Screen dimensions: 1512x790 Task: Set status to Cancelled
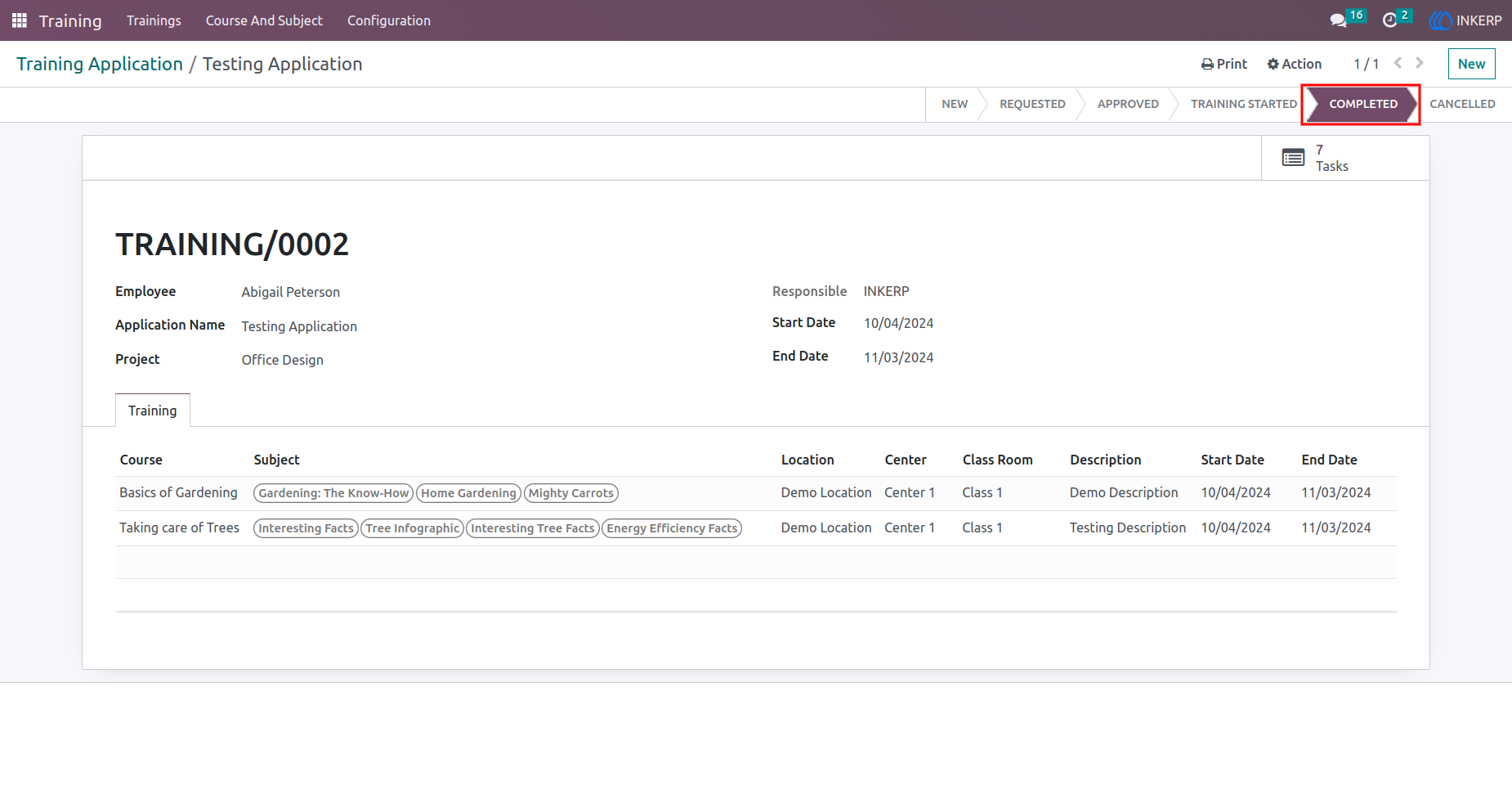pos(1462,104)
